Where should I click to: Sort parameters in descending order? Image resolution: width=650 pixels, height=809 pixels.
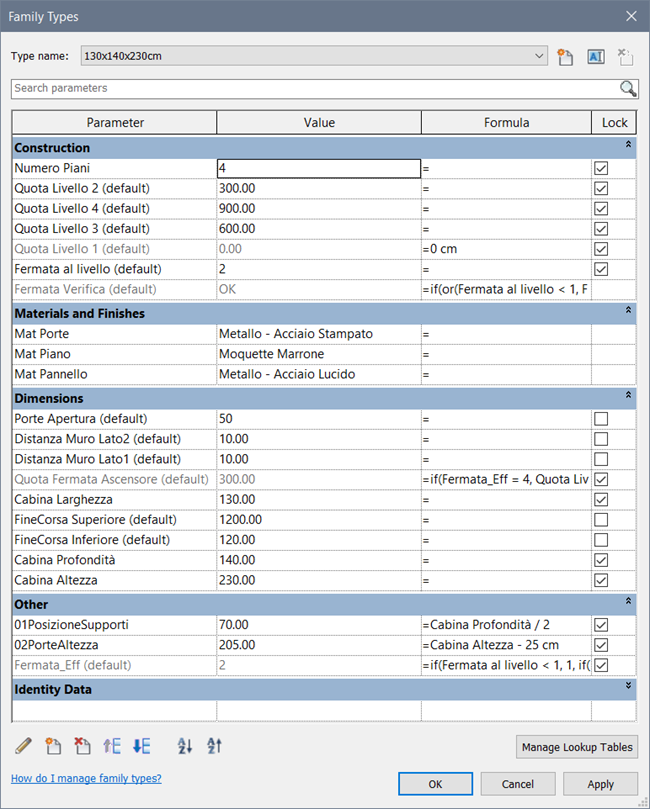[214, 746]
